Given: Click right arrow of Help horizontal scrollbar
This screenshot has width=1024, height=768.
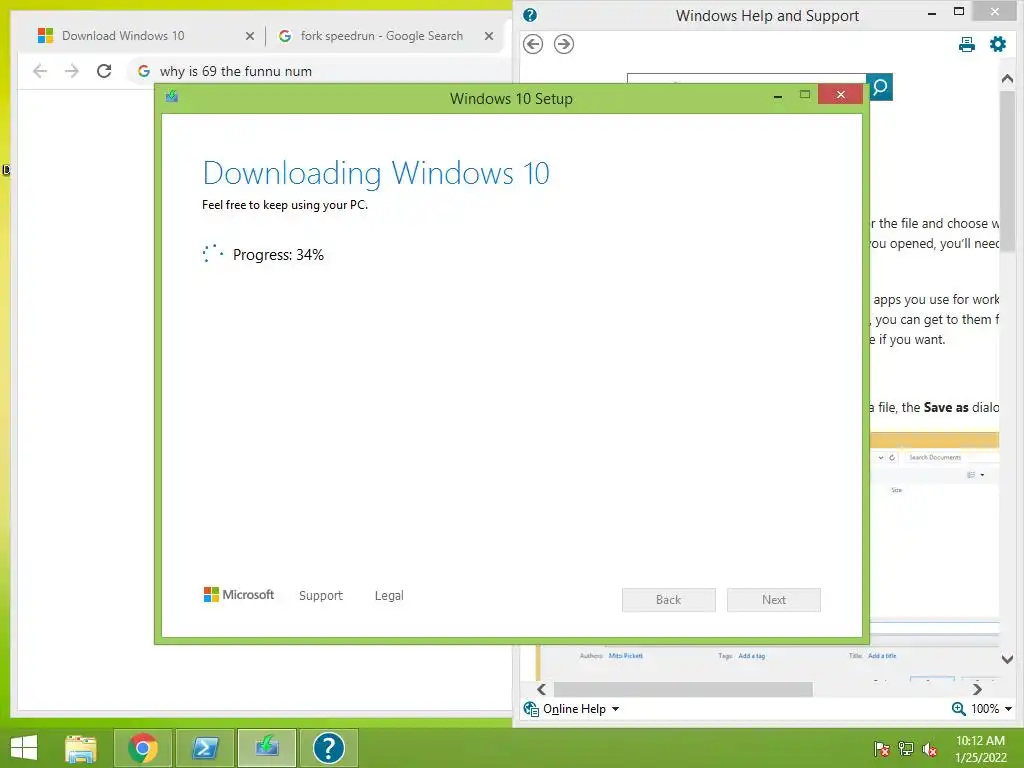Looking at the screenshot, I should point(977,689).
